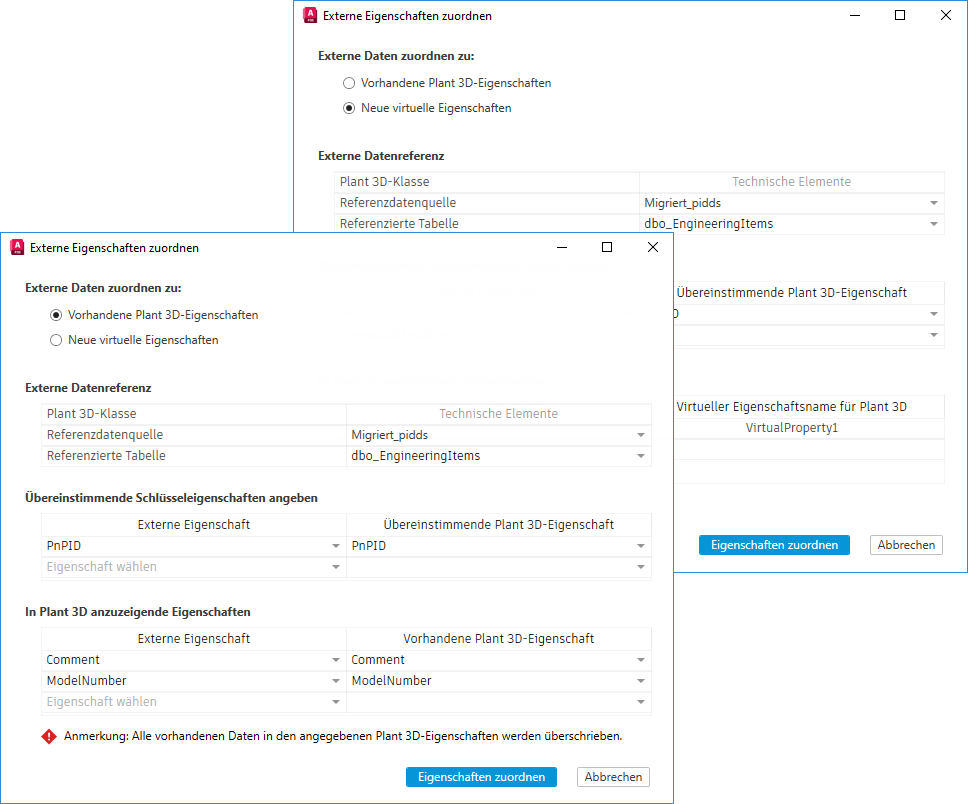Click Technische Elemente cell in back dialog
Image resolution: width=968 pixels, height=804 pixels.
click(x=791, y=182)
